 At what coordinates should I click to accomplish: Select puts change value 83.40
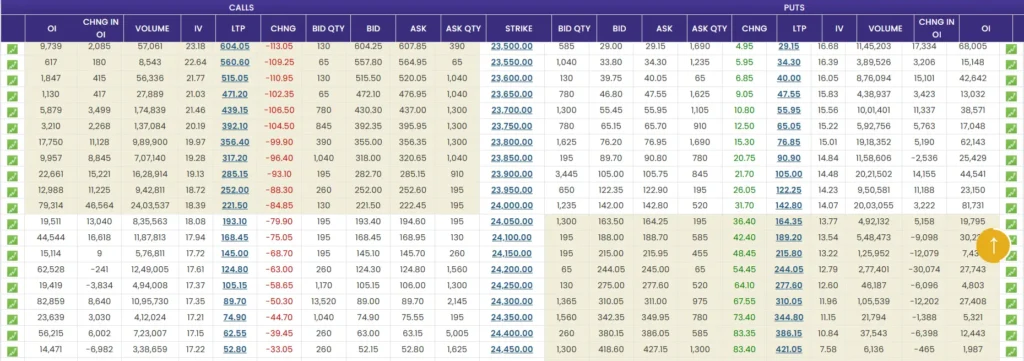click(x=744, y=349)
